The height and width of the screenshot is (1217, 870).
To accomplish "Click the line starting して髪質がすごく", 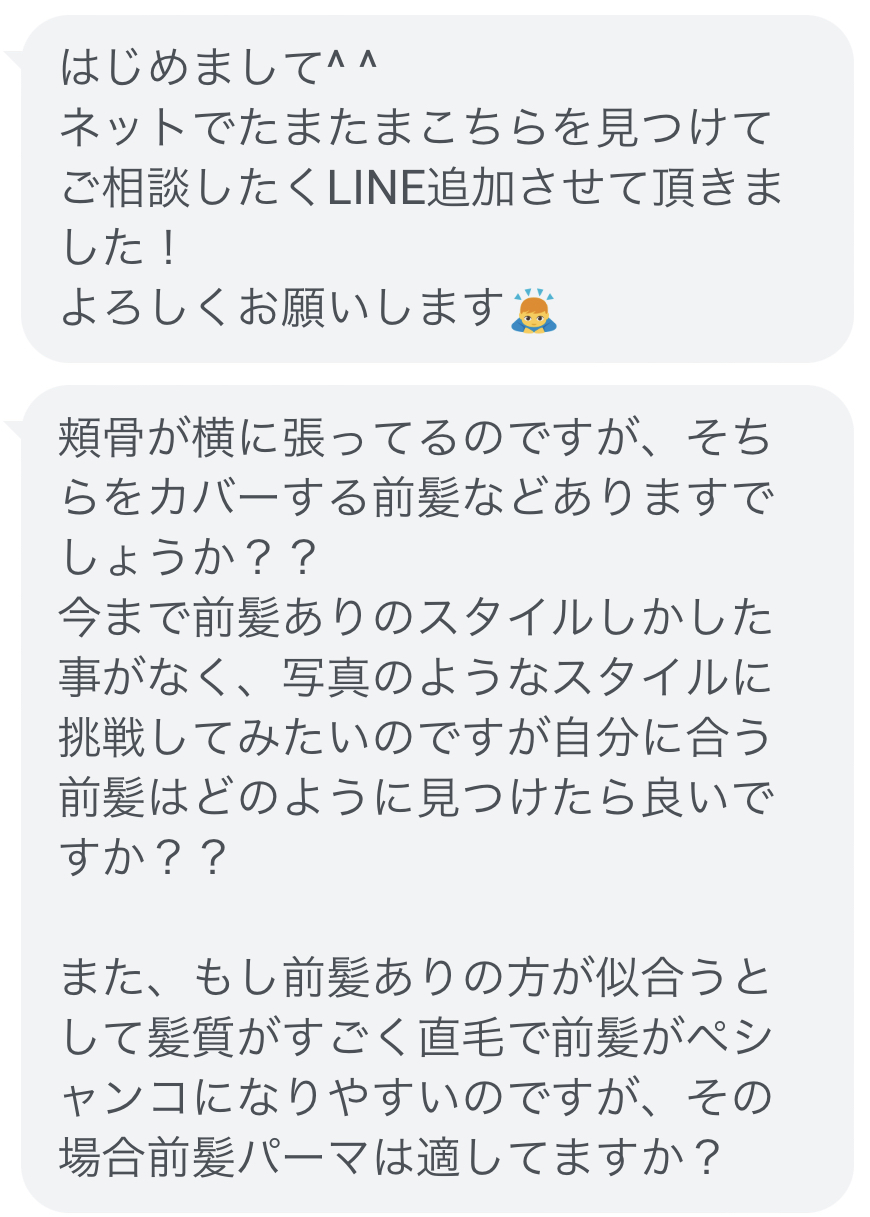I will point(418,1040).
